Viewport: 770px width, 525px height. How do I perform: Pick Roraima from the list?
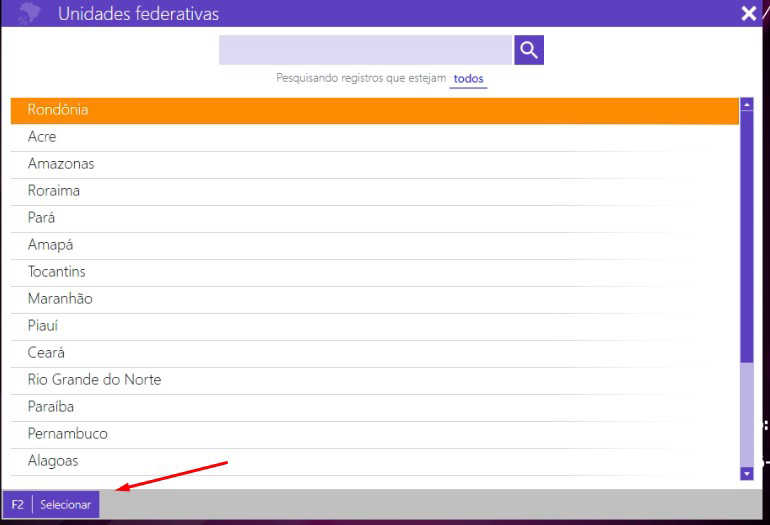tap(375, 191)
